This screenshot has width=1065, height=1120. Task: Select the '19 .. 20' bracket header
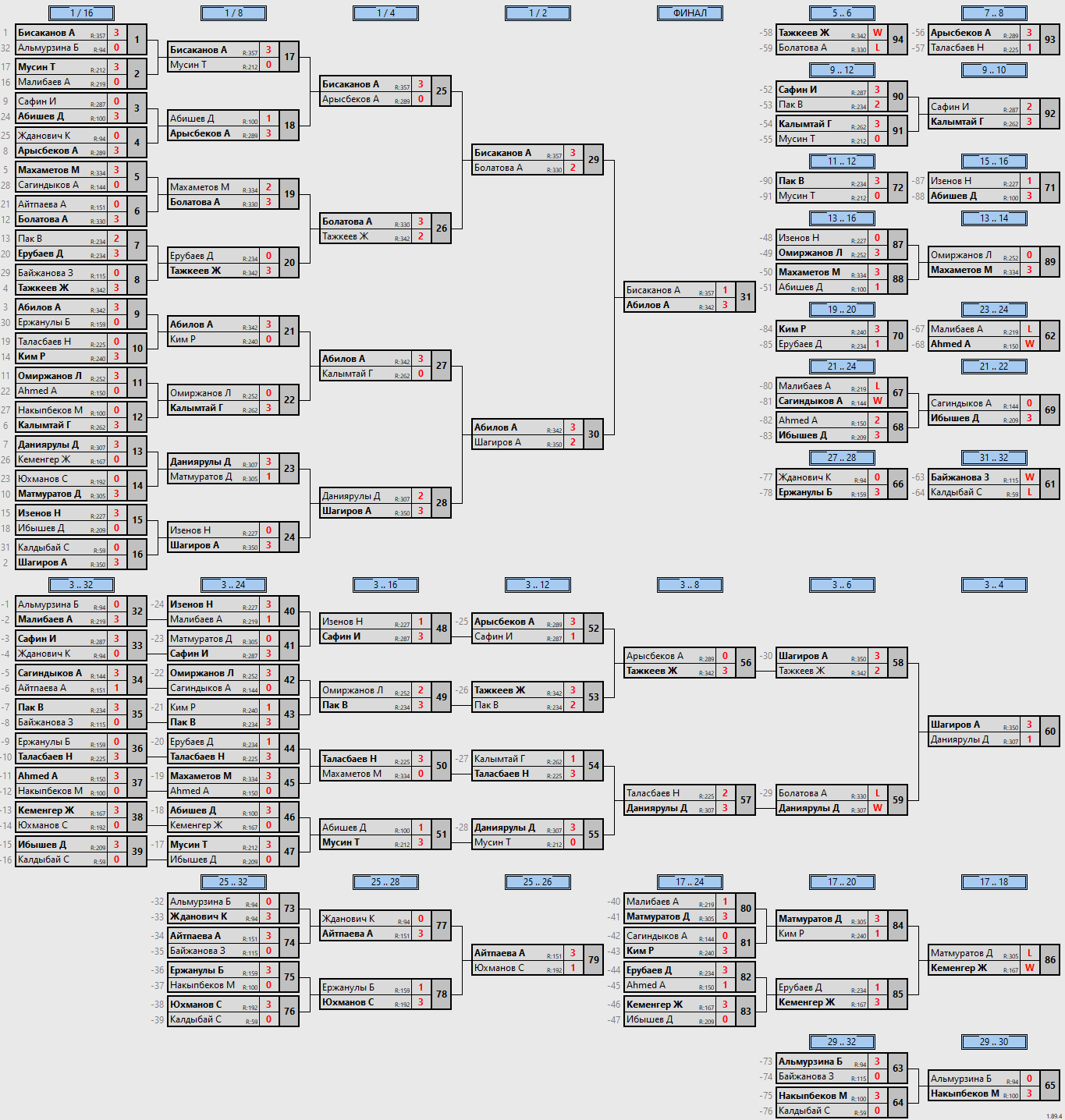842,309
